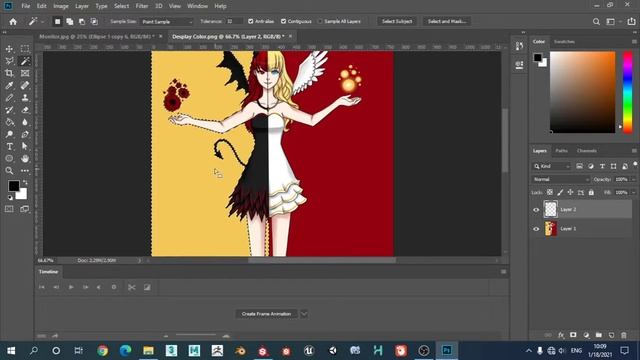The height and width of the screenshot is (360, 640).
Task: Toggle lock all padlock icon
Action: 591,192
